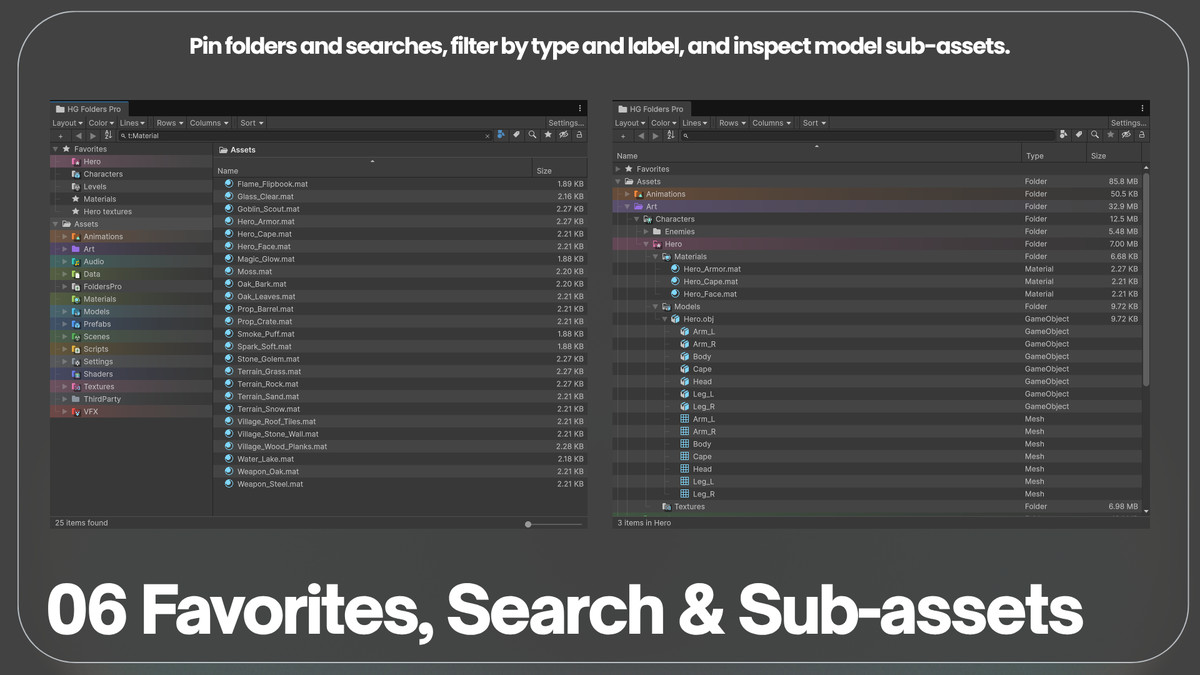The width and height of the screenshot is (1200, 675).
Task: Click the A-Z sort icon in left panel
Action: [107, 135]
